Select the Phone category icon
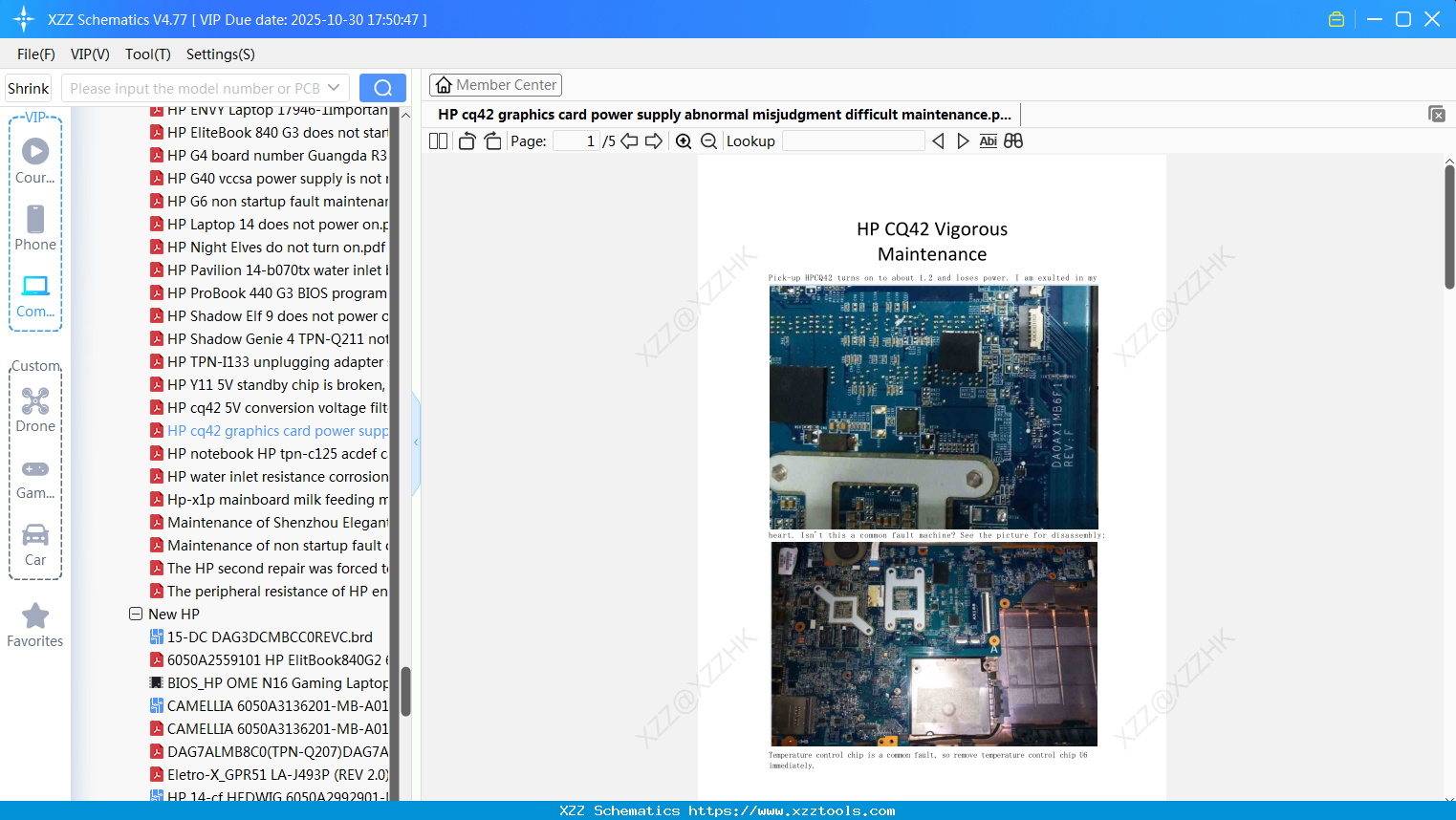 [x=35, y=227]
